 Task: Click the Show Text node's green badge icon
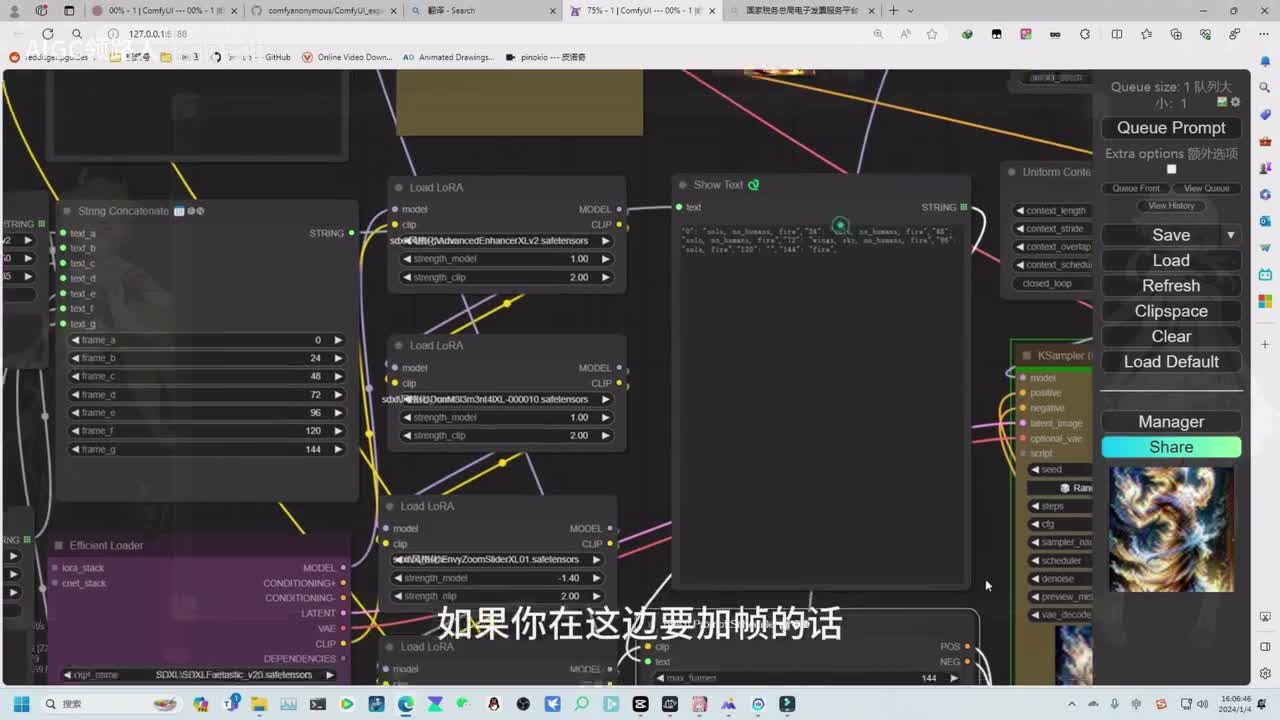(x=754, y=185)
